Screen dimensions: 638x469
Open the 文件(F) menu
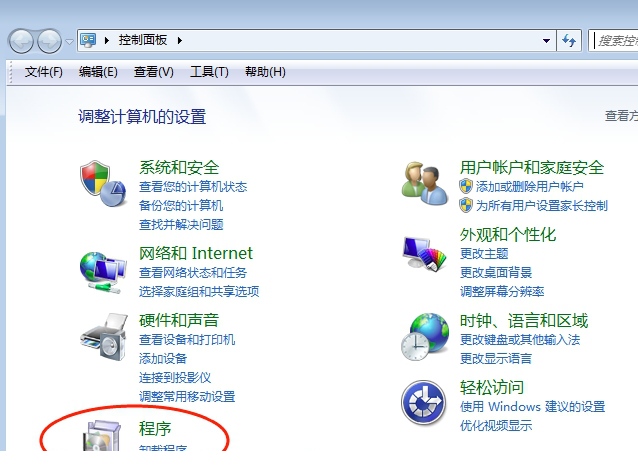click(x=44, y=72)
